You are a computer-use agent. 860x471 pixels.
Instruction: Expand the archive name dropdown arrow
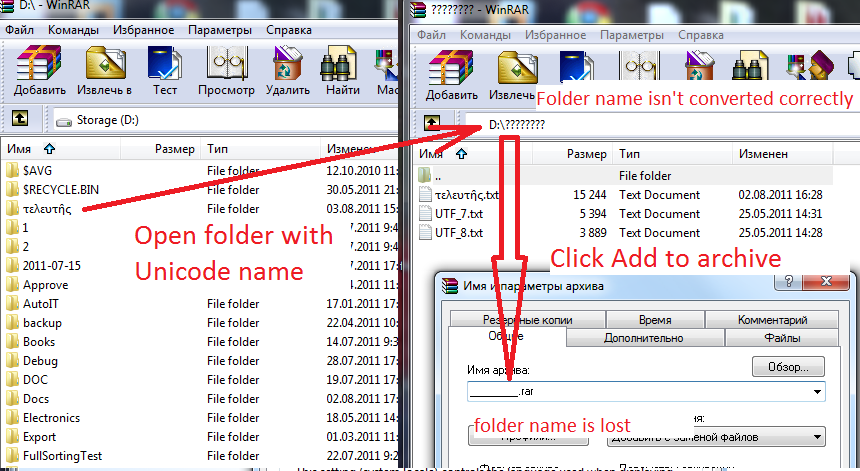tap(817, 391)
